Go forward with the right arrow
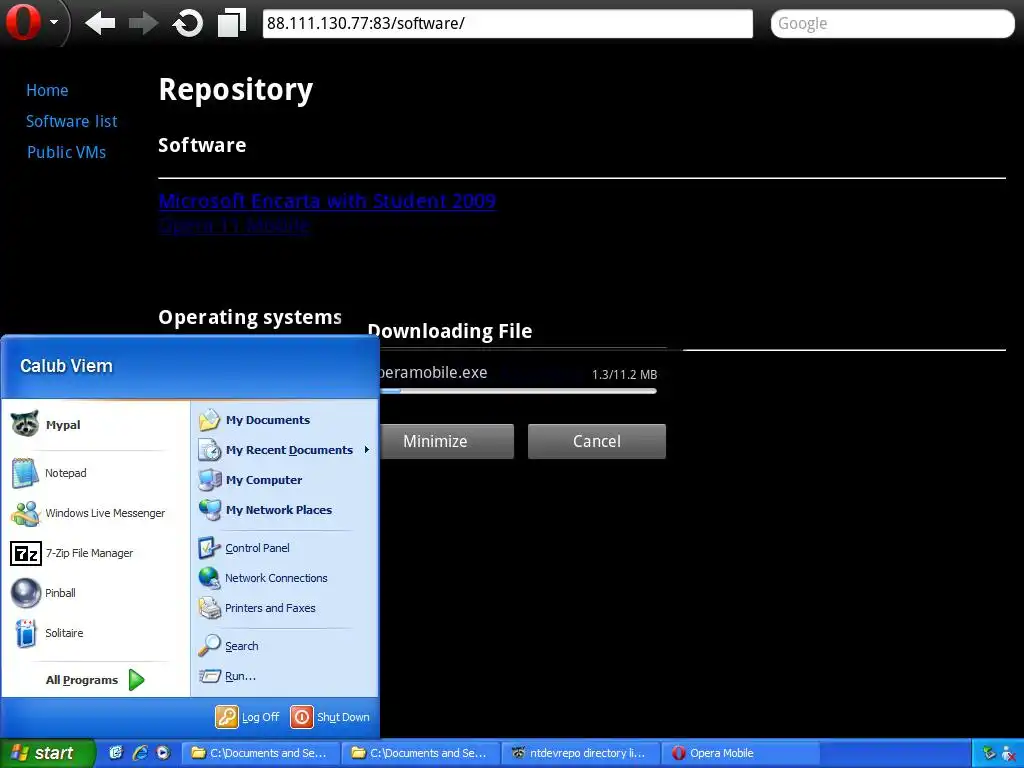1024x768 pixels. point(144,24)
